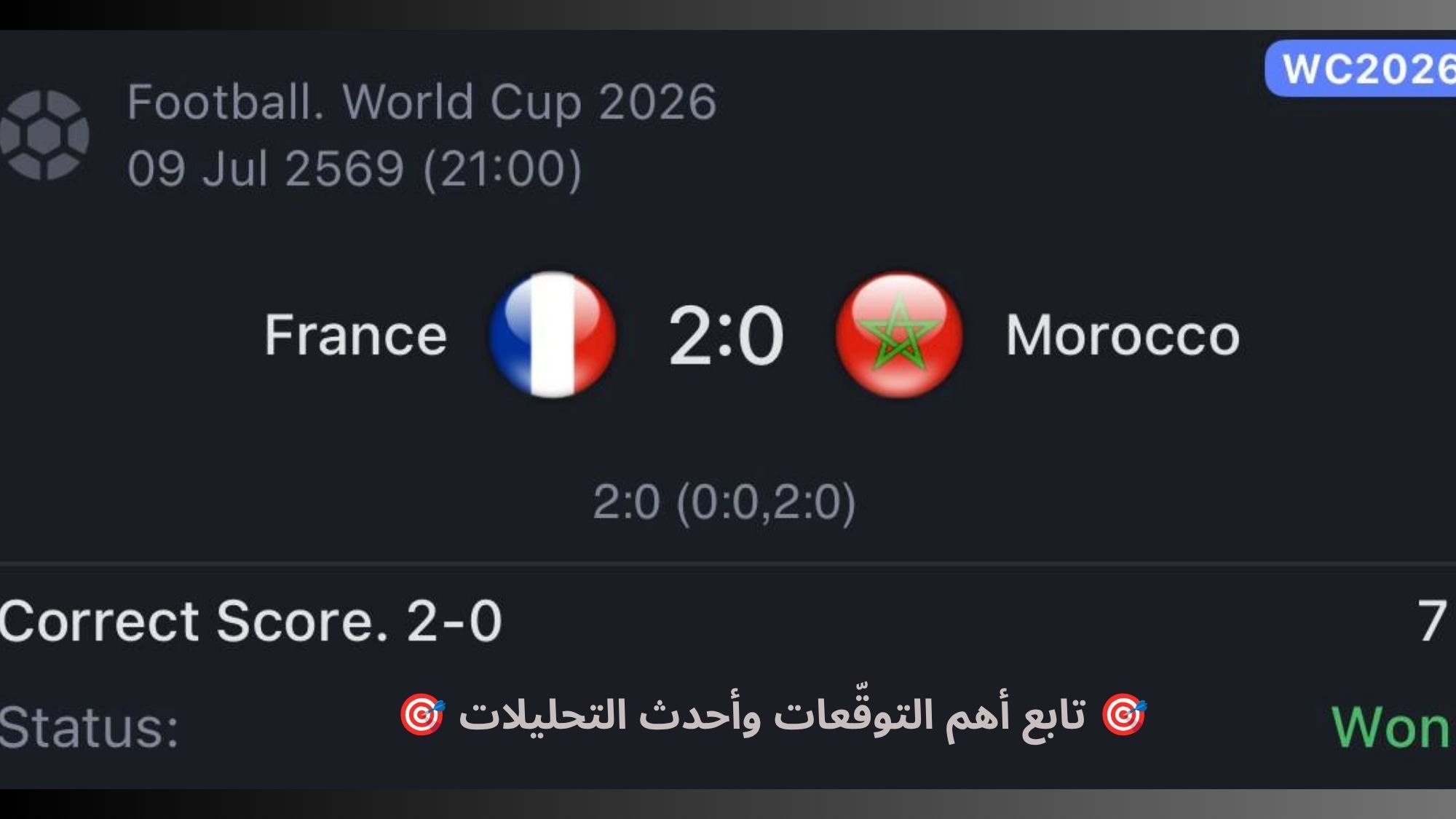This screenshot has height=819, width=1456.
Task: Click the match date 09 Jul 2569 (21:00)
Action: 355,169
